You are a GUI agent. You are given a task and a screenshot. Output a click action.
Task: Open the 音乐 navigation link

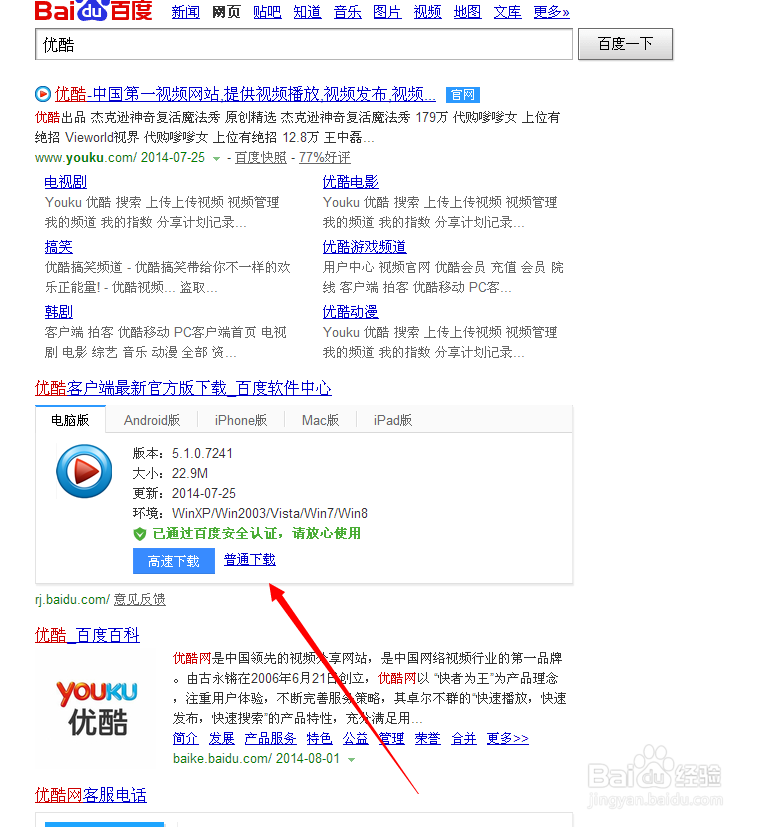click(348, 12)
